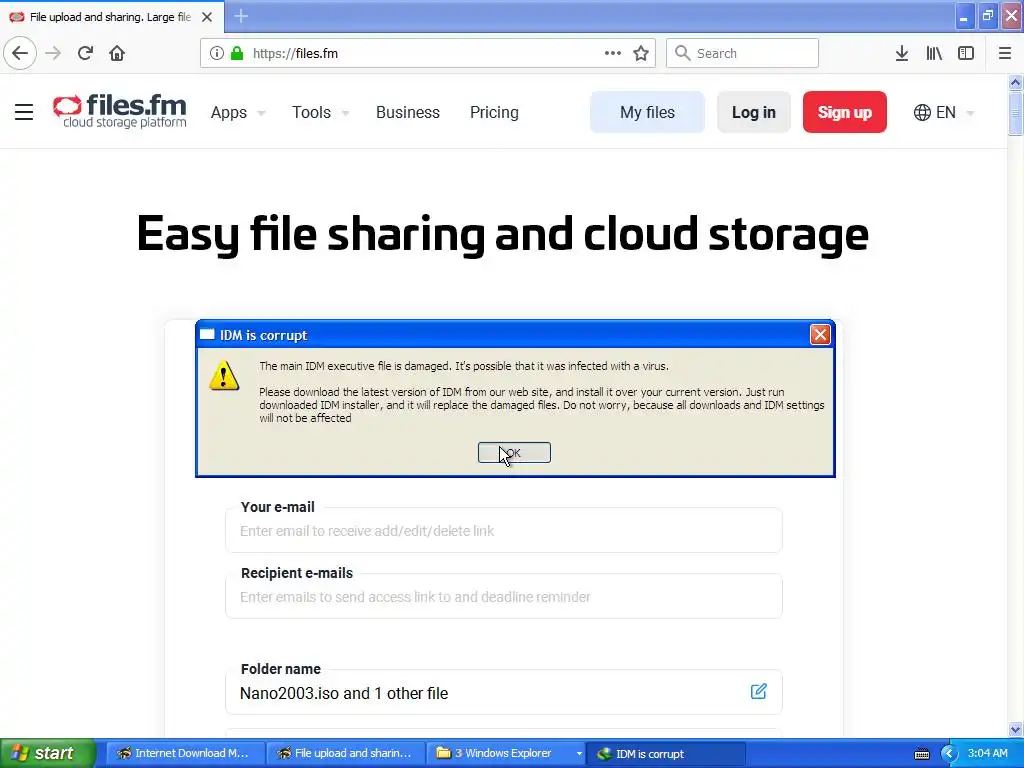
Task: Click the vertical scrollbar thumb
Action: 1015,113
